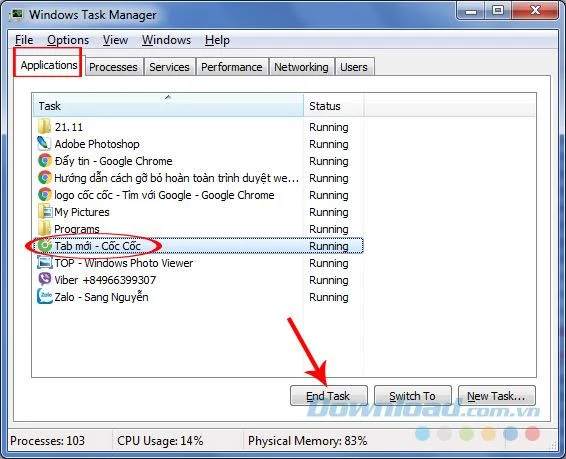Click Processes: 103 in status bar
The height and width of the screenshot is (459, 566).
pos(47,440)
